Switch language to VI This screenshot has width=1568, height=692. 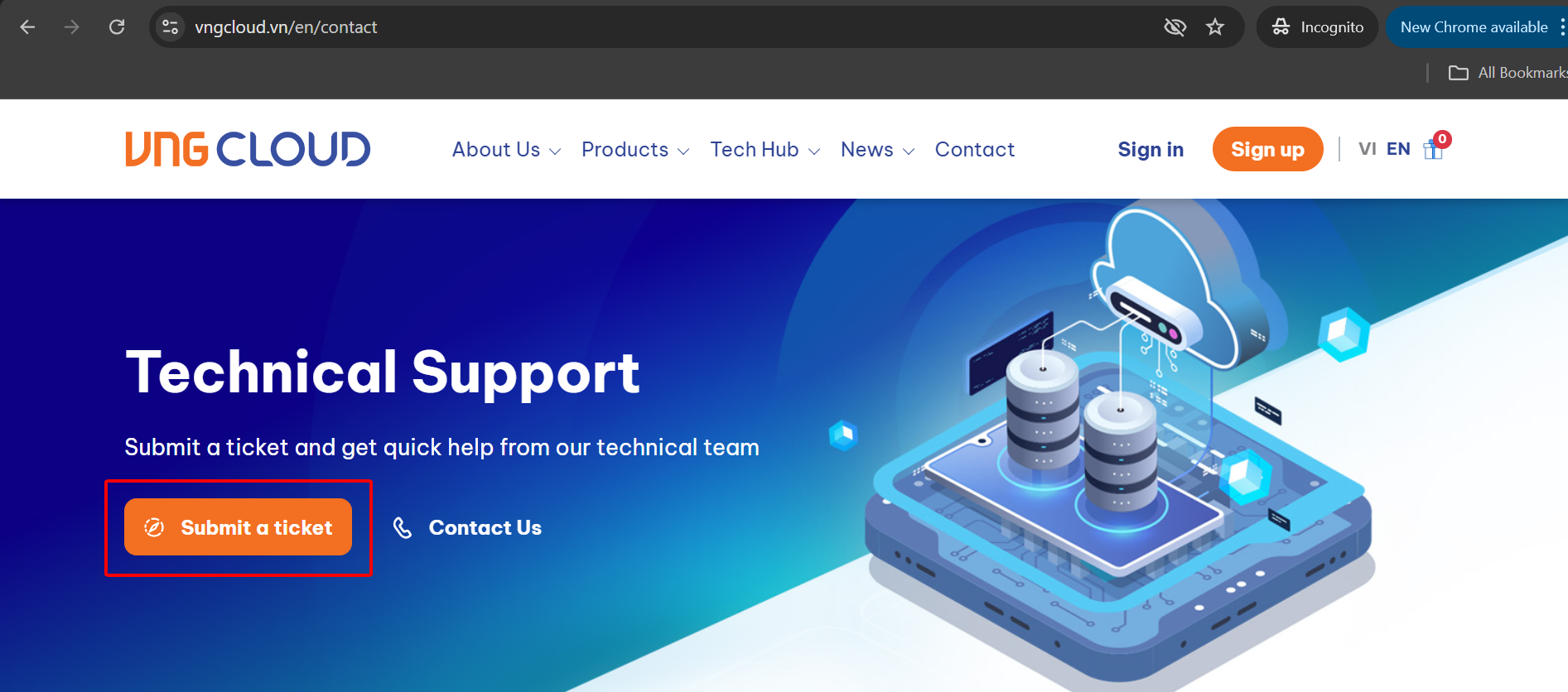click(1367, 149)
